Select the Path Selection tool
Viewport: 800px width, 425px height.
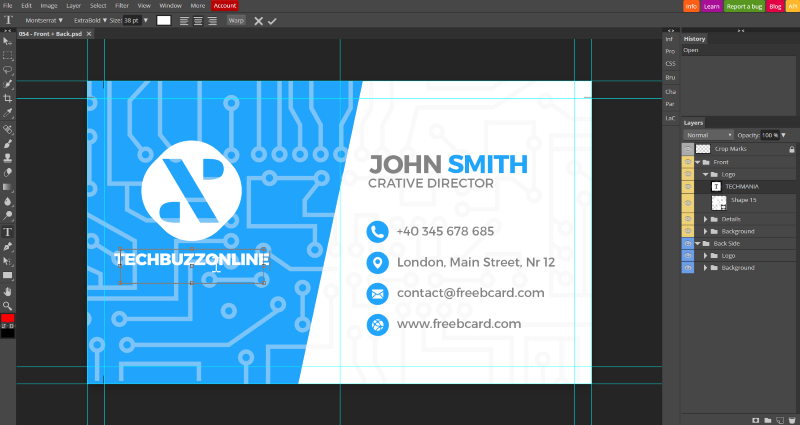8,261
